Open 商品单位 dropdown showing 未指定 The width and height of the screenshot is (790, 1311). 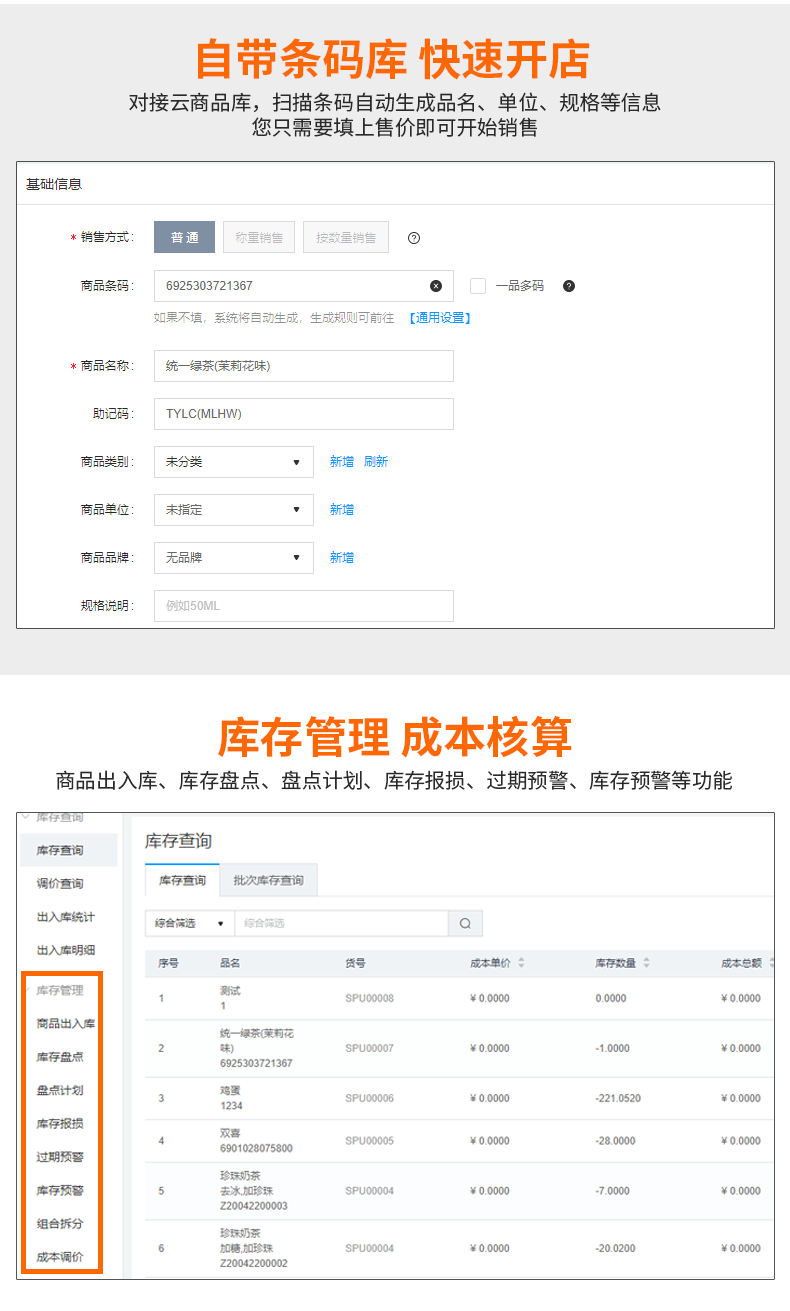(x=233, y=510)
